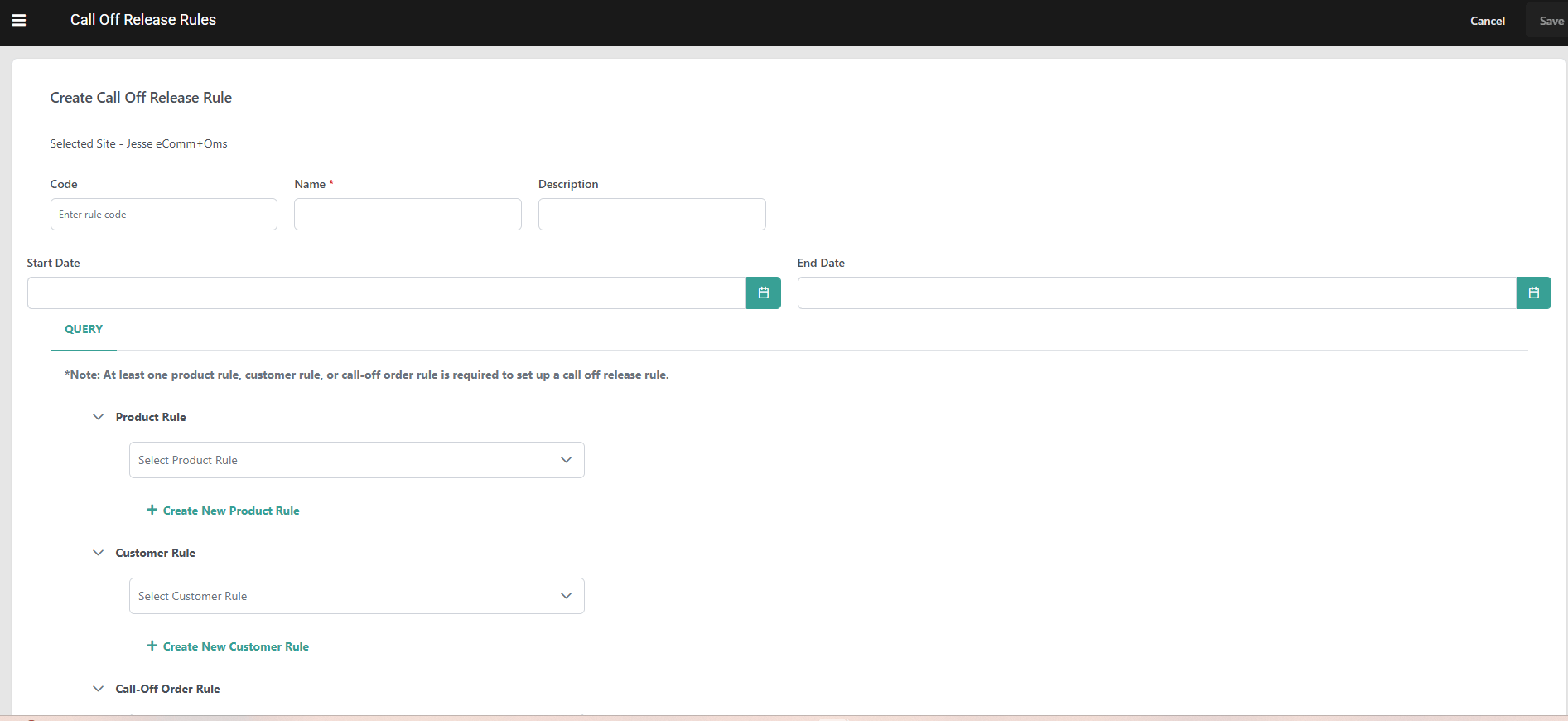Screen dimensions: 1568x721
Task: Click the Customer Rule section label
Action: tap(156, 553)
